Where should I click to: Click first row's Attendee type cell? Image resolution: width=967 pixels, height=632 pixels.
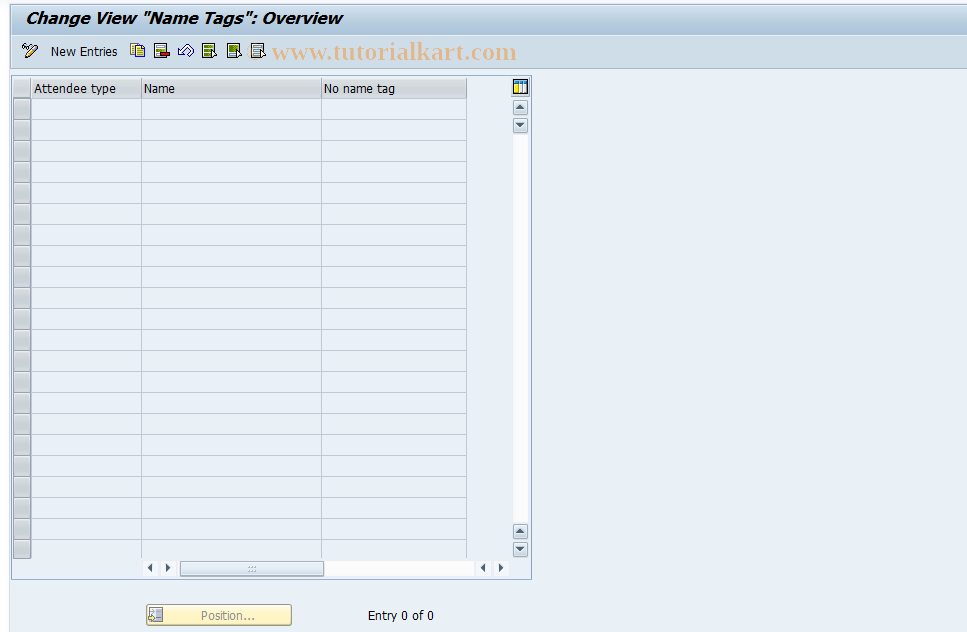86,109
